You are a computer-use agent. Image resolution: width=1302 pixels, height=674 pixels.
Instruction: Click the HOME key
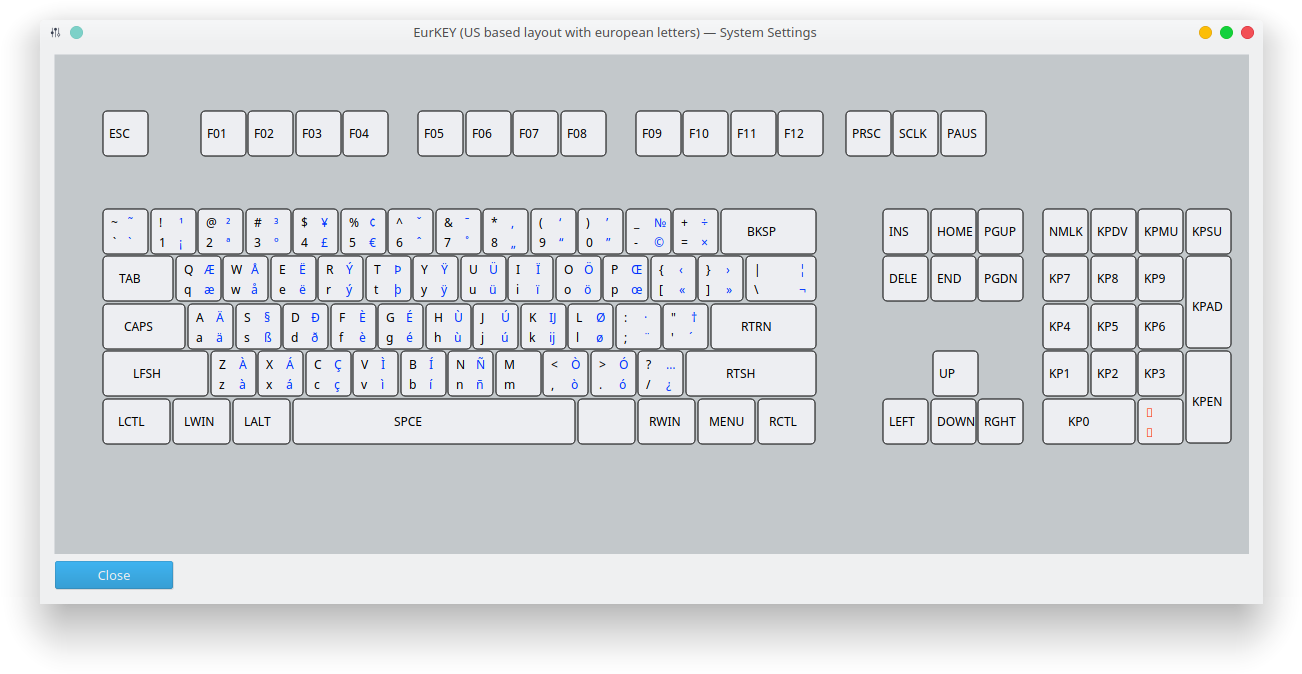[953, 231]
